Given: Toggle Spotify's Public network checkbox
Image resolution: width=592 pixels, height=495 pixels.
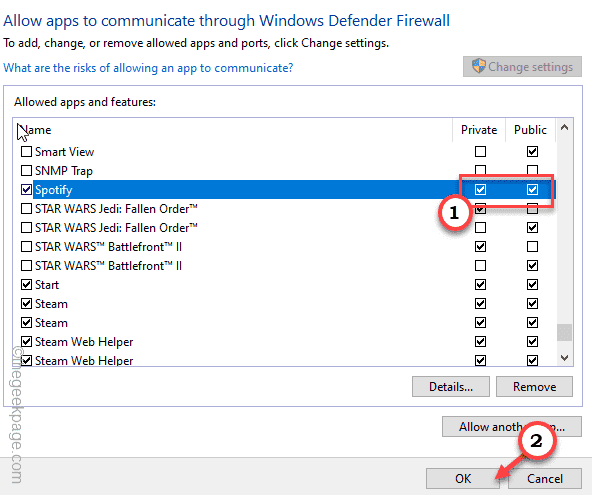Looking at the screenshot, I should (x=532, y=190).
